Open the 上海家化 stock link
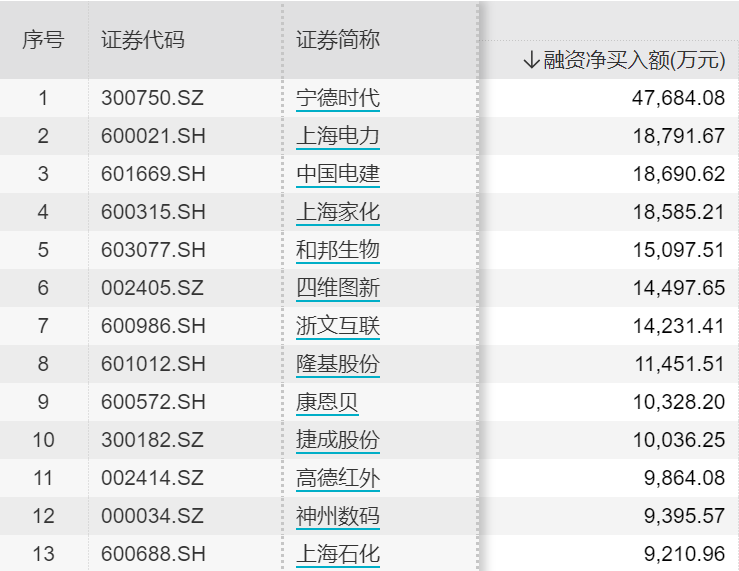Image resolution: width=739 pixels, height=571 pixels. tap(338, 212)
